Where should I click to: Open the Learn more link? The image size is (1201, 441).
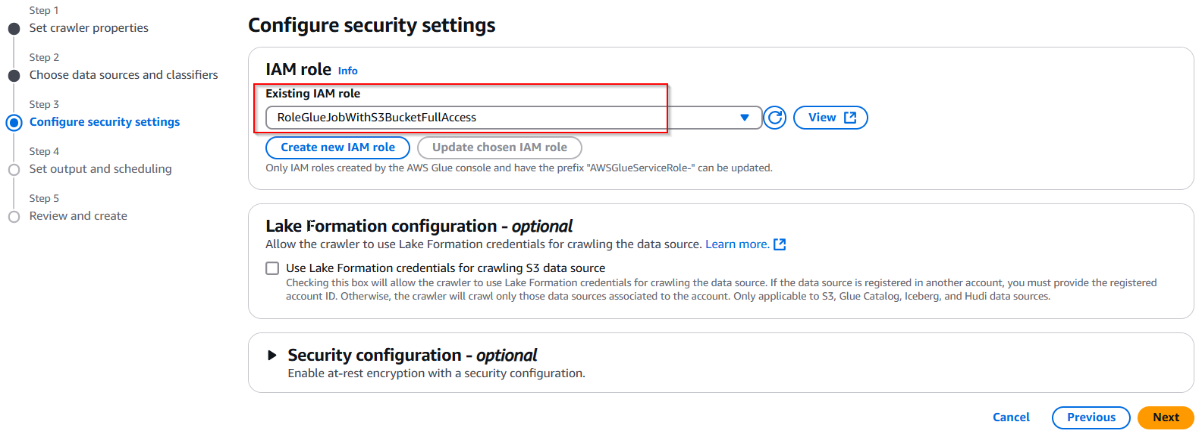737,244
